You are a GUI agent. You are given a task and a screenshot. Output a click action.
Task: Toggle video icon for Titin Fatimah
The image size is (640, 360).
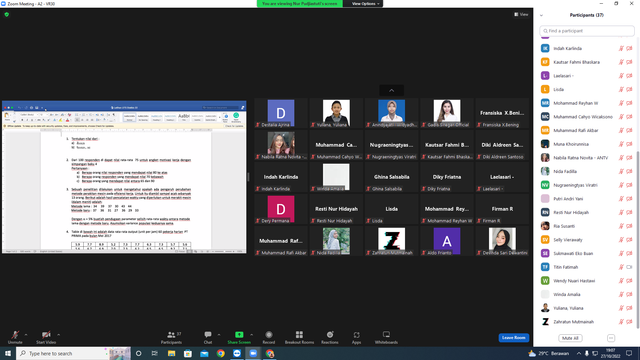coord(629,267)
